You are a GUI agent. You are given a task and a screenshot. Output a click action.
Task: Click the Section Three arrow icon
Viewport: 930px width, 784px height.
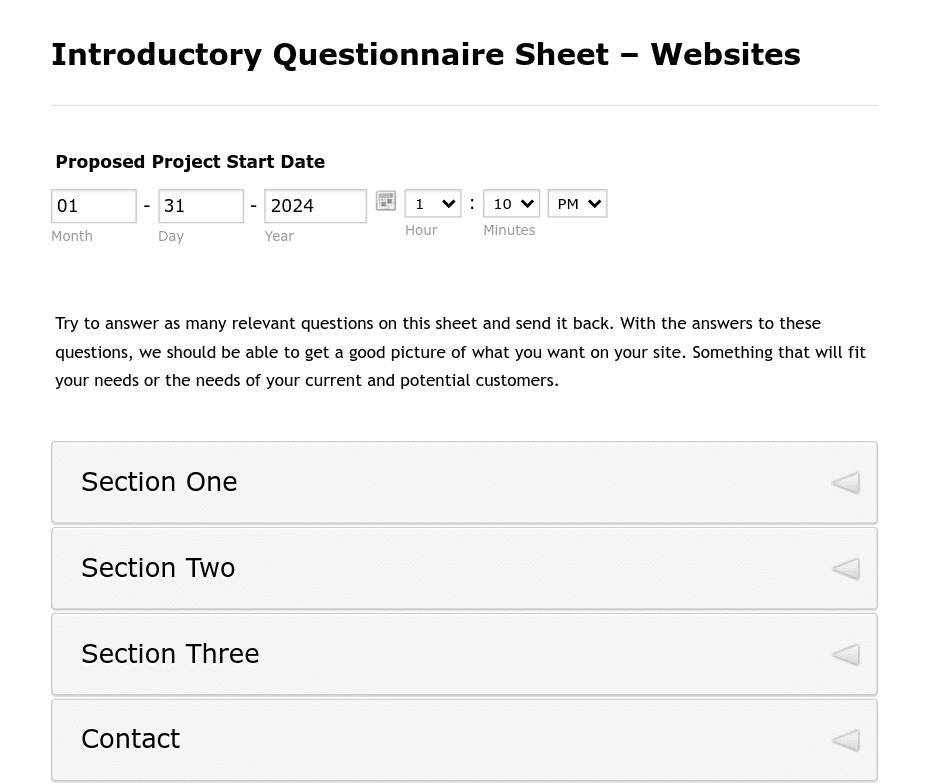(846, 655)
